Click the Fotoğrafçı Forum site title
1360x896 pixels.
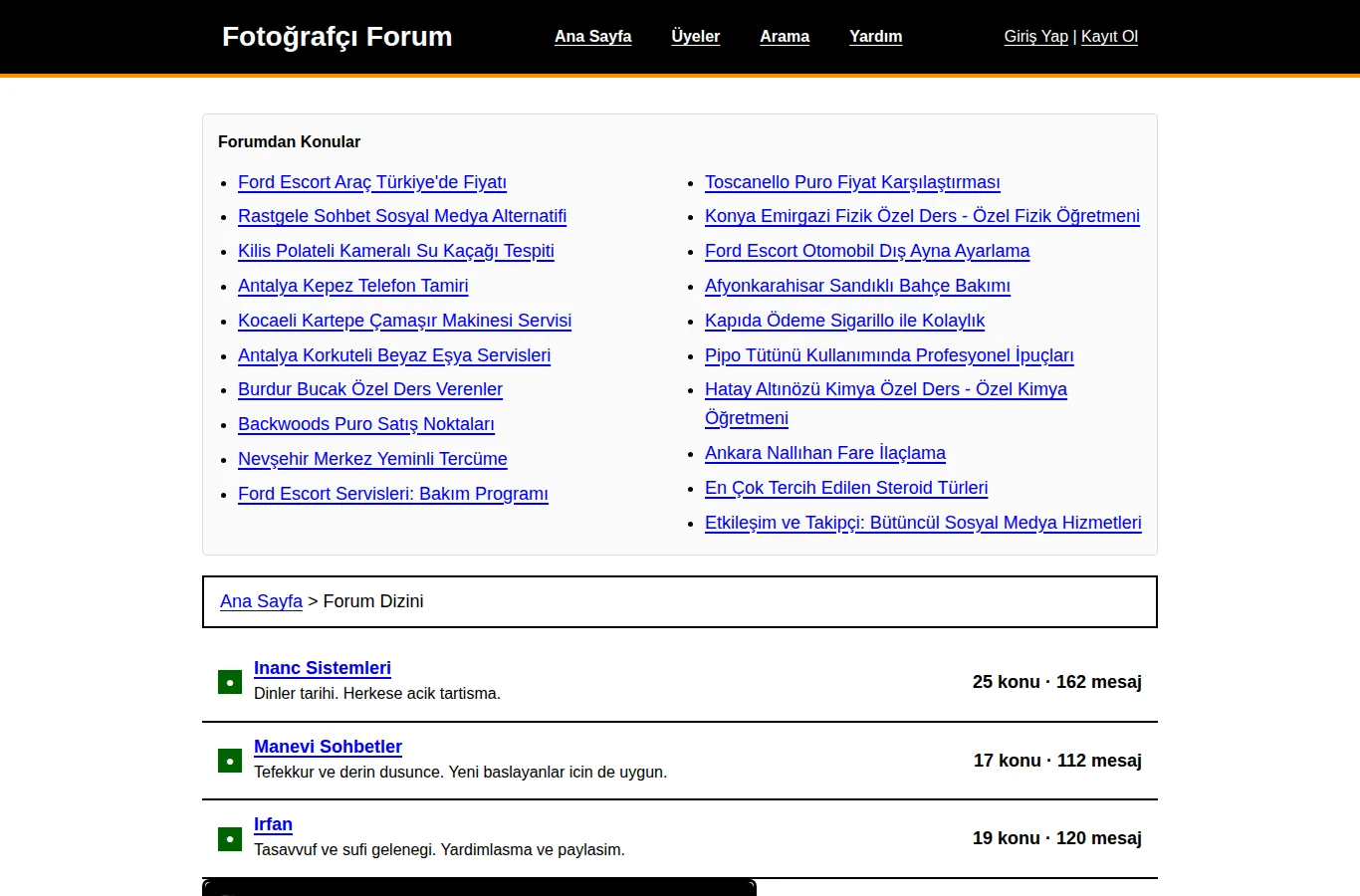pos(337,37)
